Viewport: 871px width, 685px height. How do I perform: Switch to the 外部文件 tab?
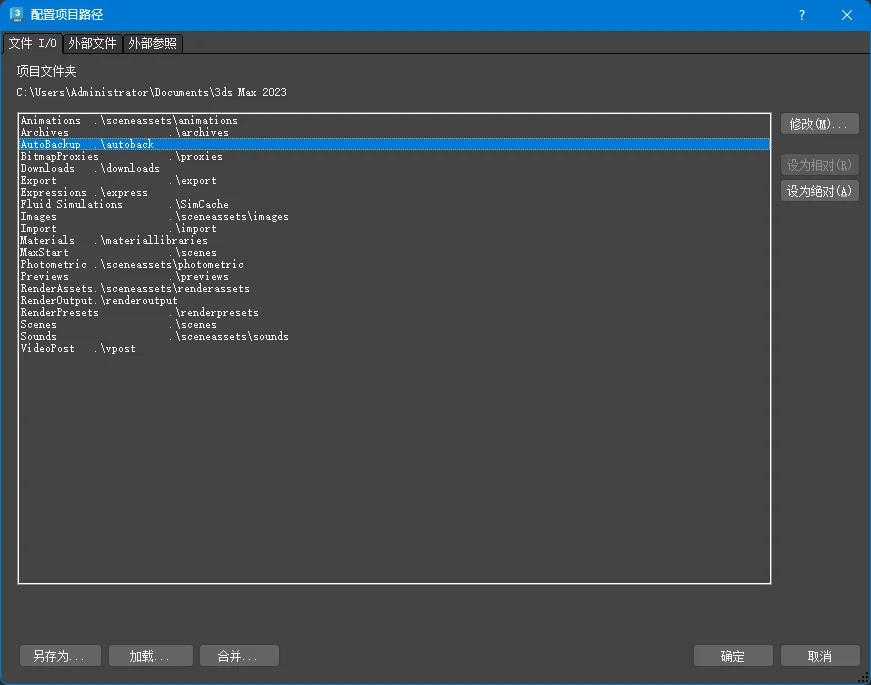coord(92,44)
